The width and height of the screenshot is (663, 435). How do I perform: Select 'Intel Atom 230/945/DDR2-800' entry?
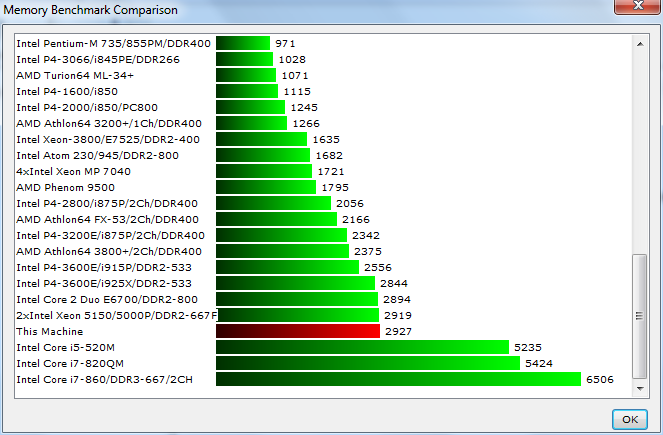tap(98, 155)
